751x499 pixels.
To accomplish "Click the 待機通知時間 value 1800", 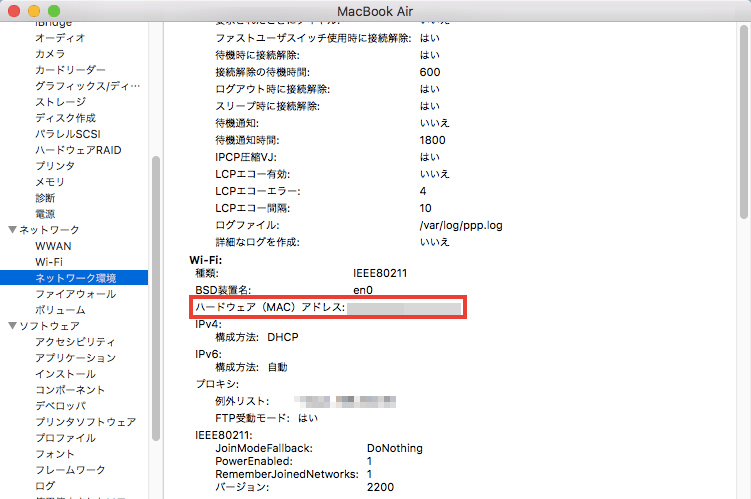I will [432, 140].
